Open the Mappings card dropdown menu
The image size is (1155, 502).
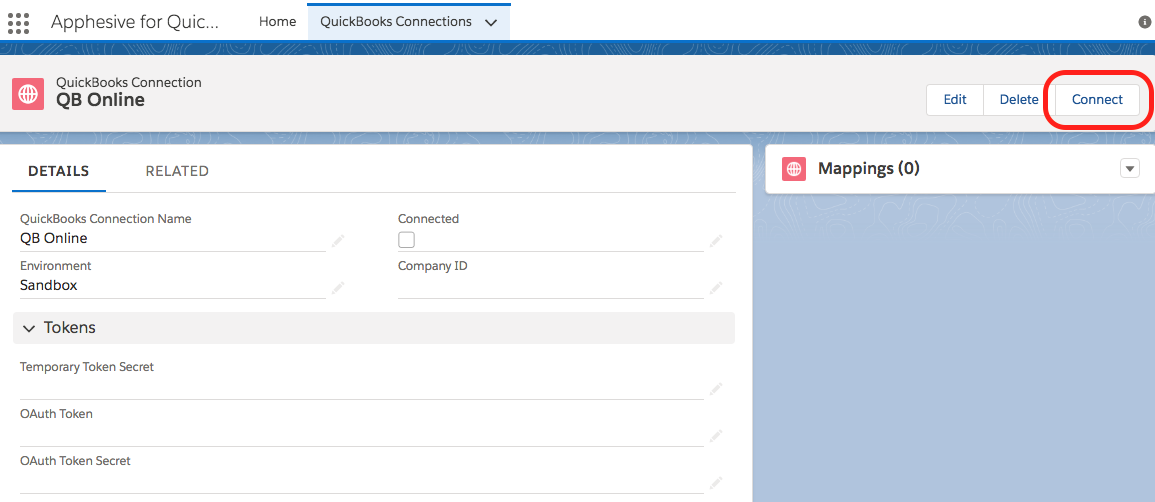tap(1129, 169)
